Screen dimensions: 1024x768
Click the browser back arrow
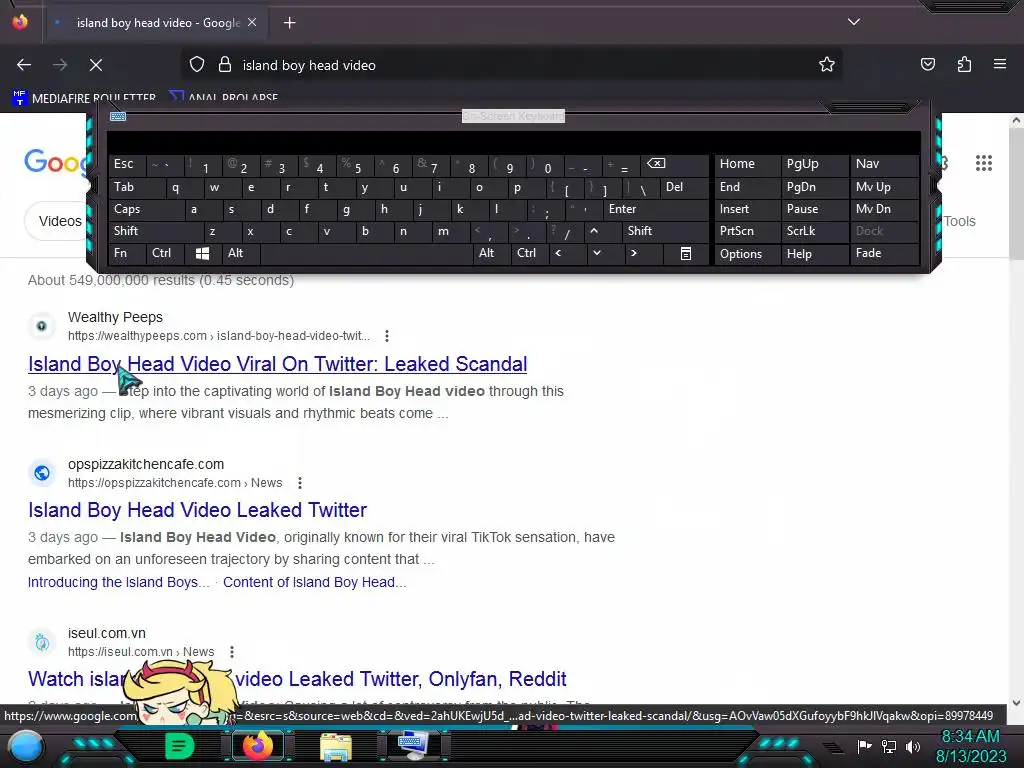tap(24, 65)
